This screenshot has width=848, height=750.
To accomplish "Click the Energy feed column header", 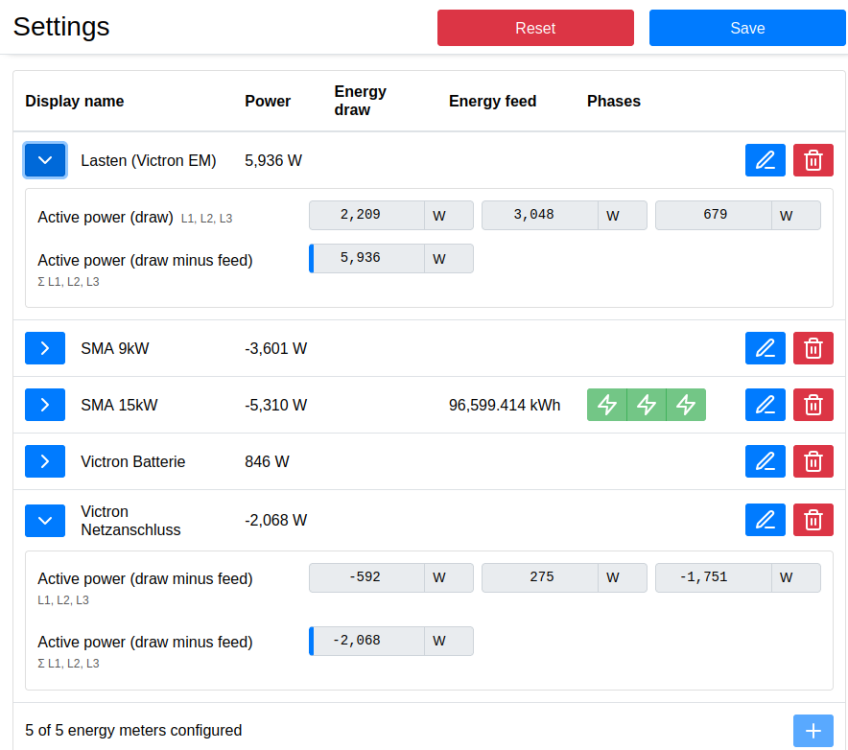I will tap(492, 101).
